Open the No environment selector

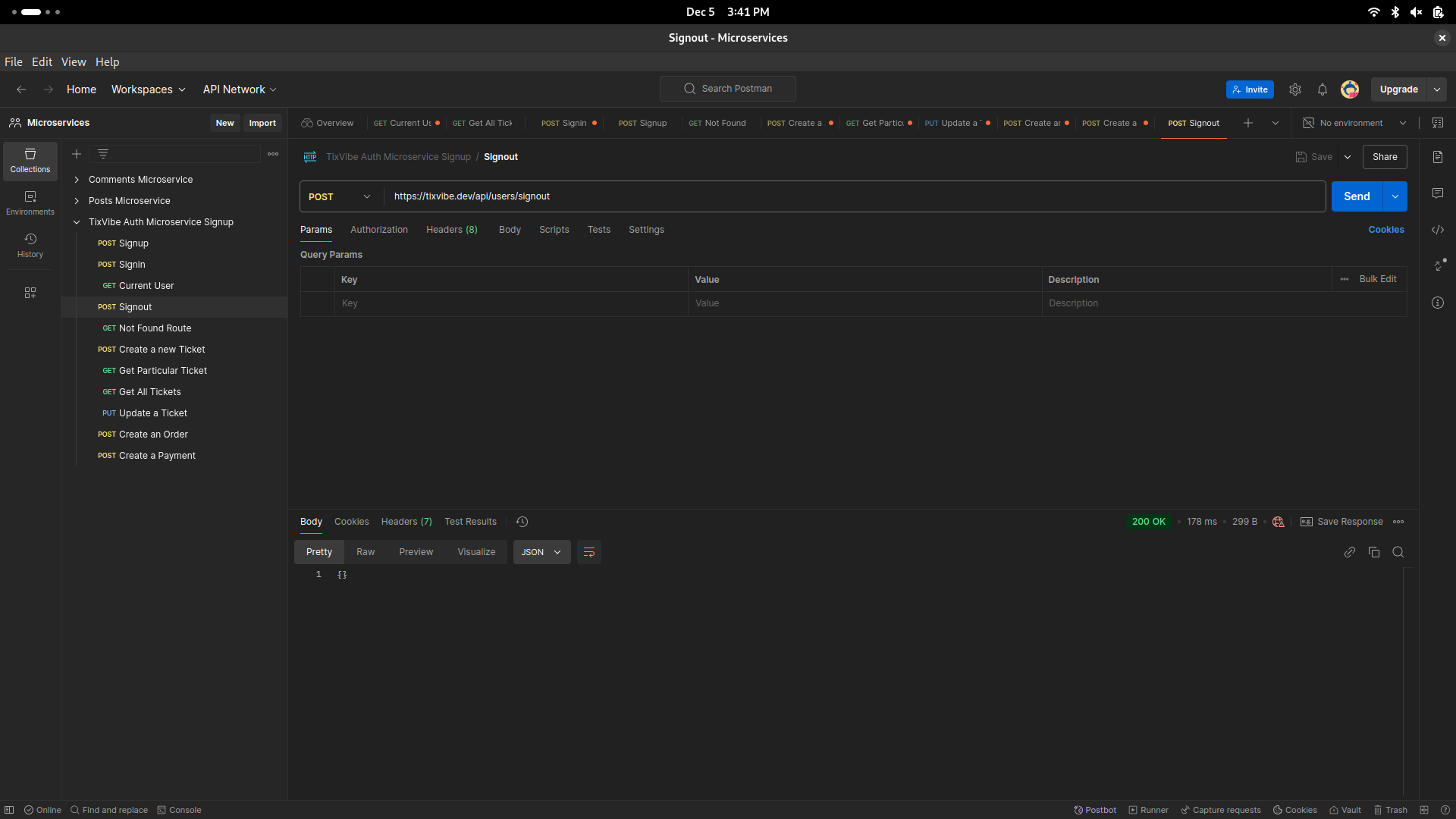click(1355, 123)
